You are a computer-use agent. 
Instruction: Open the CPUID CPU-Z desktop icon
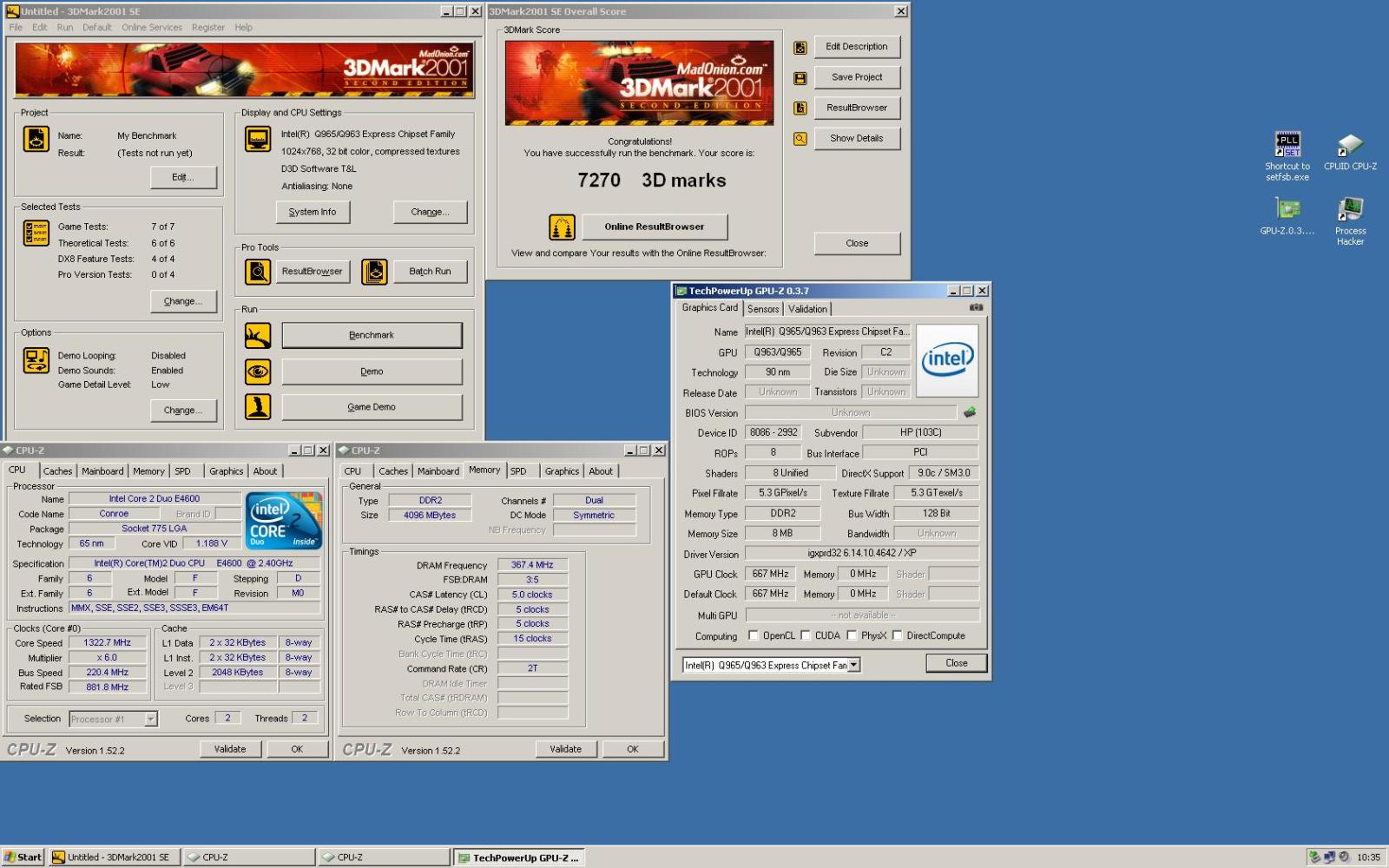[x=1350, y=151]
